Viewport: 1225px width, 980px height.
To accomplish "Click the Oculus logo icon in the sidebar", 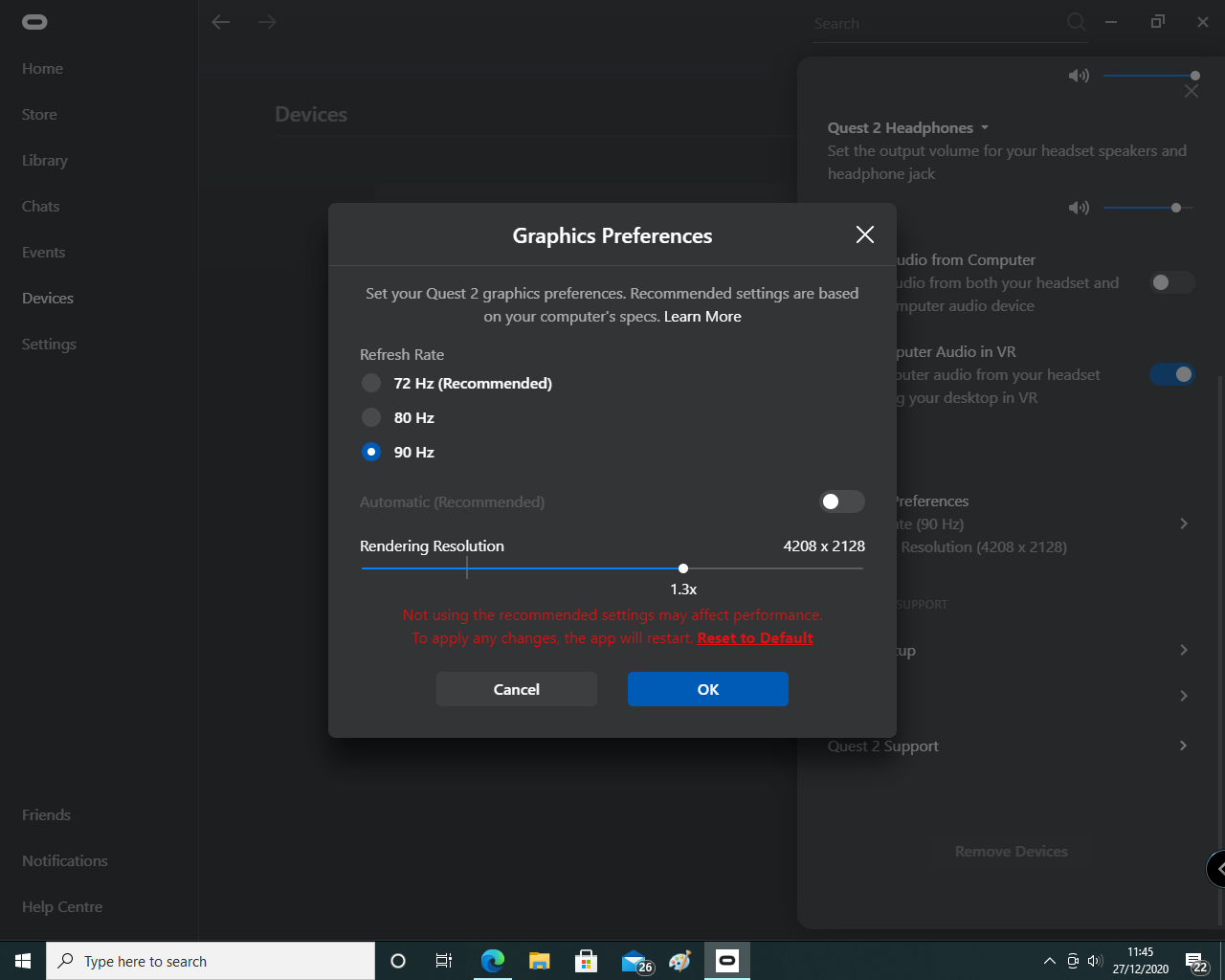I will 34,22.
